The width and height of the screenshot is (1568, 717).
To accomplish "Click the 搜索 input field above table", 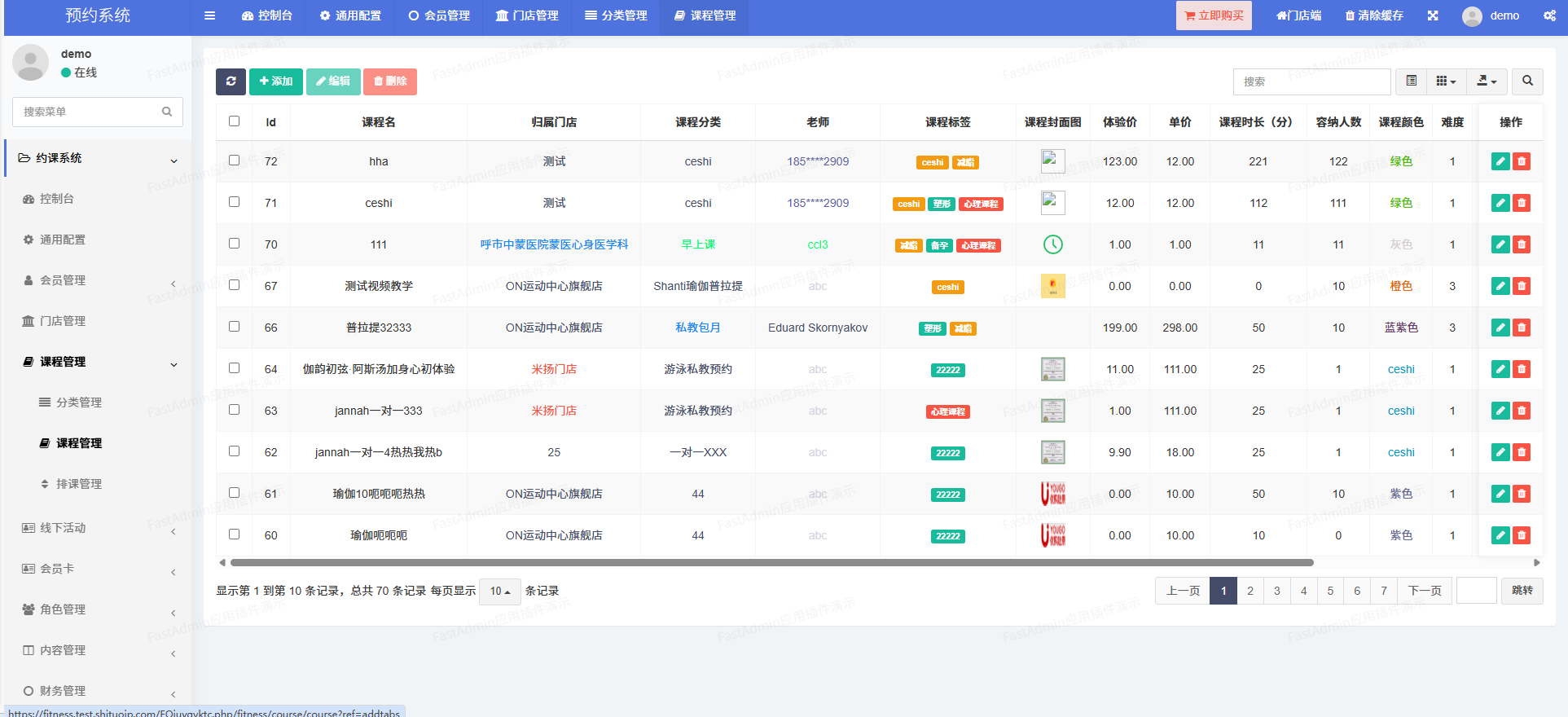I will point(1311,81).
